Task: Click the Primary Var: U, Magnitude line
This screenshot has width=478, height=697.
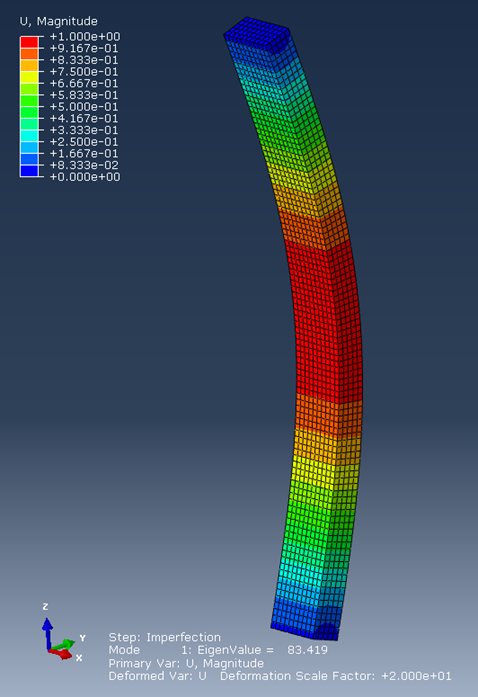Action: click(186, 663)
